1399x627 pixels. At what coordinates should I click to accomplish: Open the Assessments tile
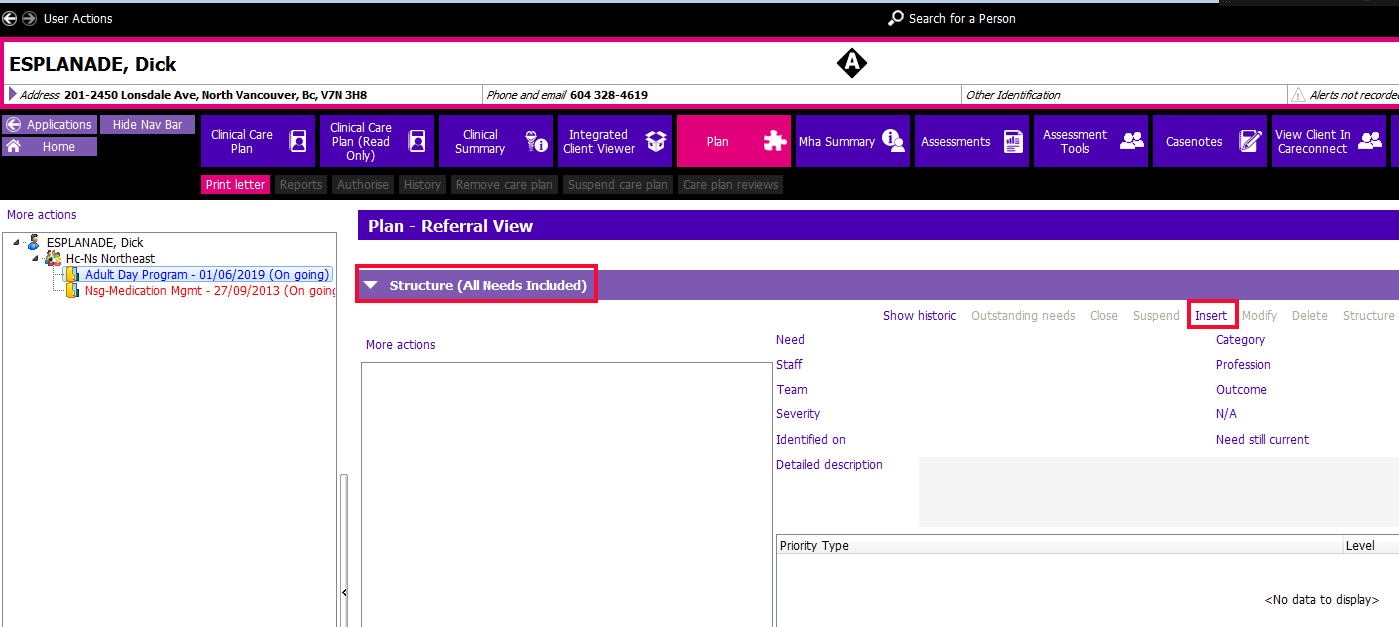coord(972,141)
